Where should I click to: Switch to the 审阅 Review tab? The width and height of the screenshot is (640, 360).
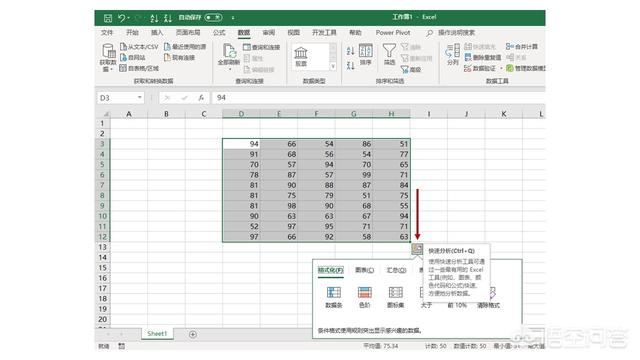(x=269, y=33)
